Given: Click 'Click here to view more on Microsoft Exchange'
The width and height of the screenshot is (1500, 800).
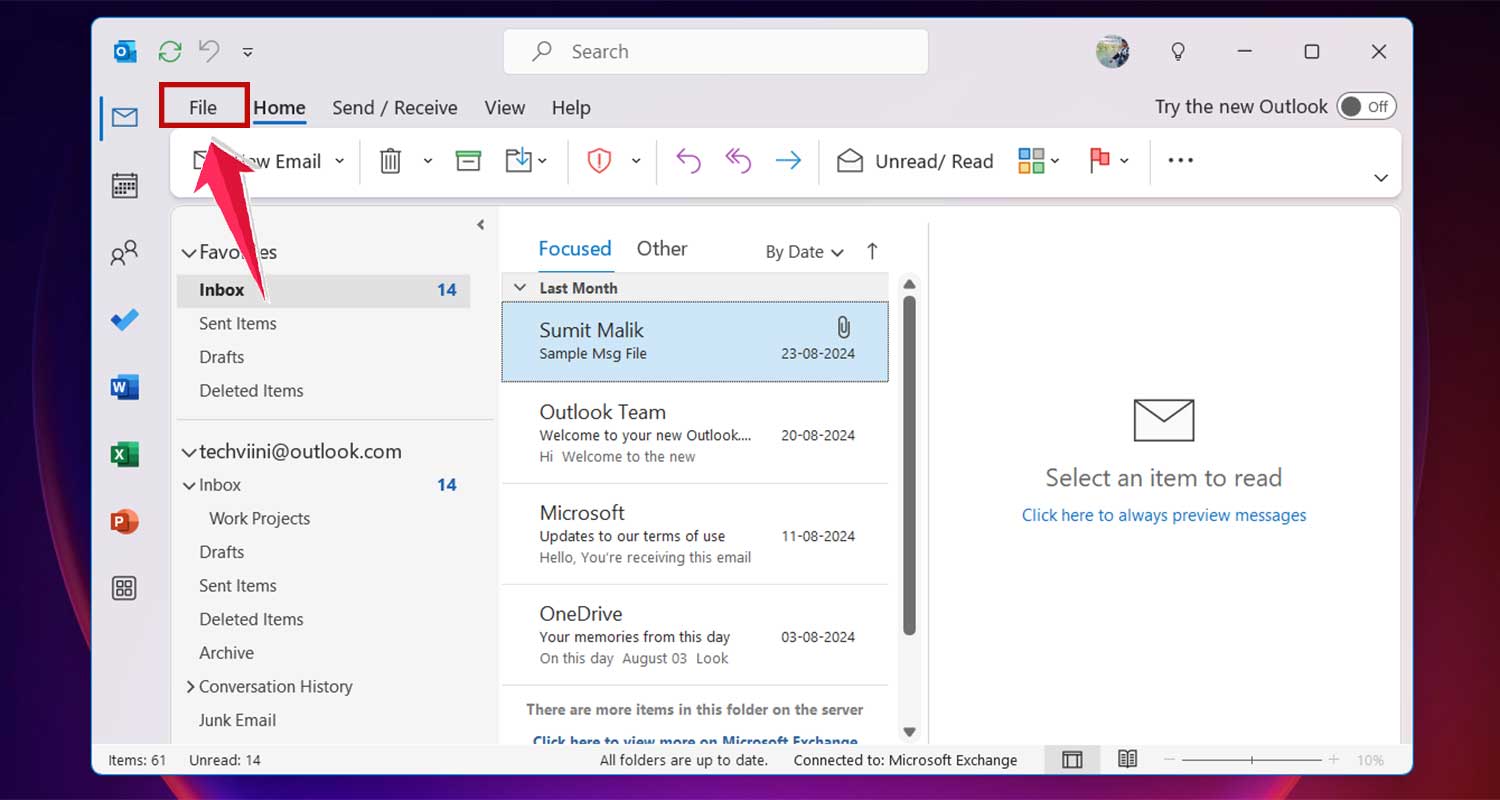Looking at the screenshot, I should (x=694, y=741).
